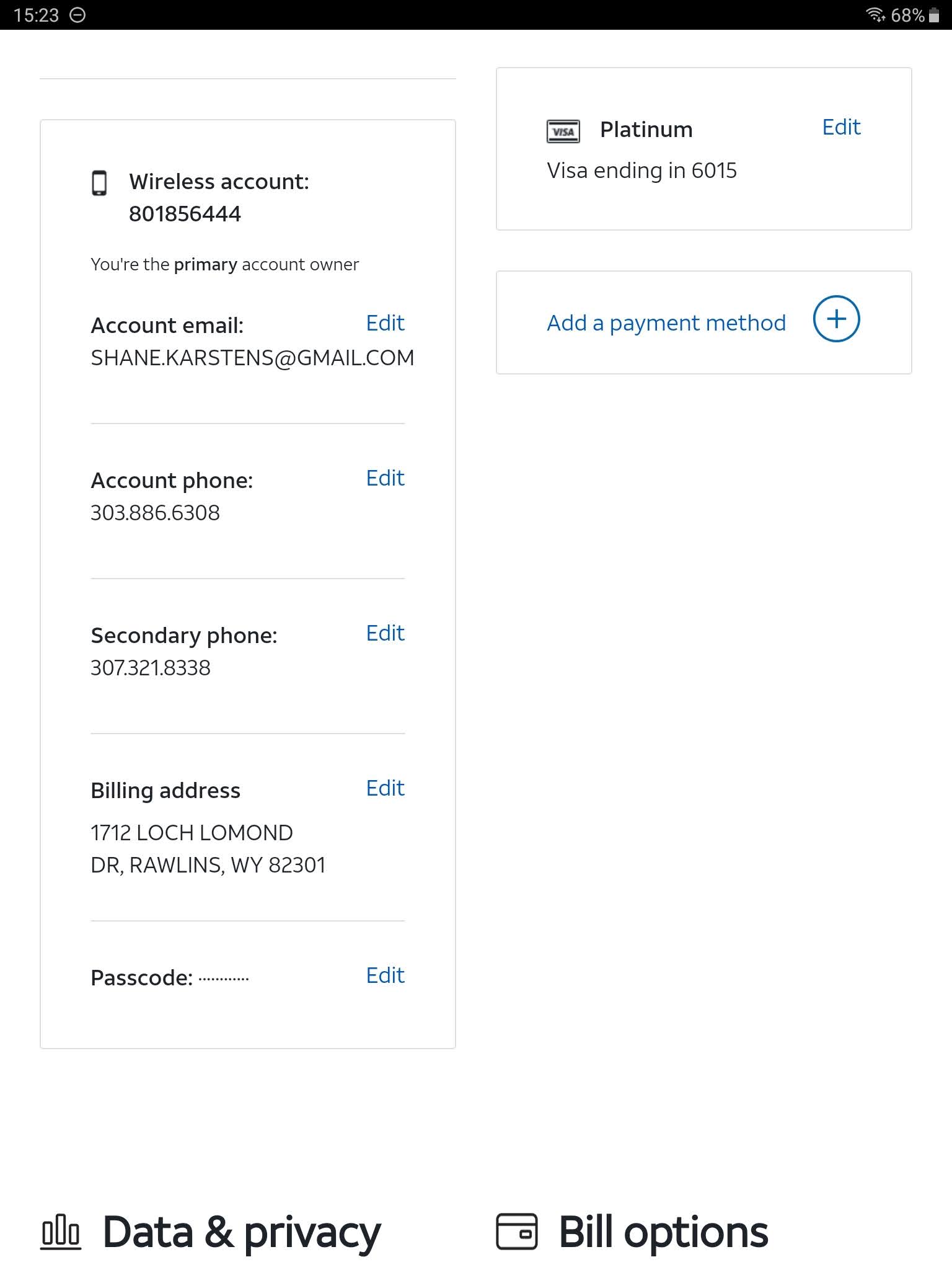The image size is (952, 1270).
Task: Click the plus circle to add payment
Action: [x=836, y=319]
